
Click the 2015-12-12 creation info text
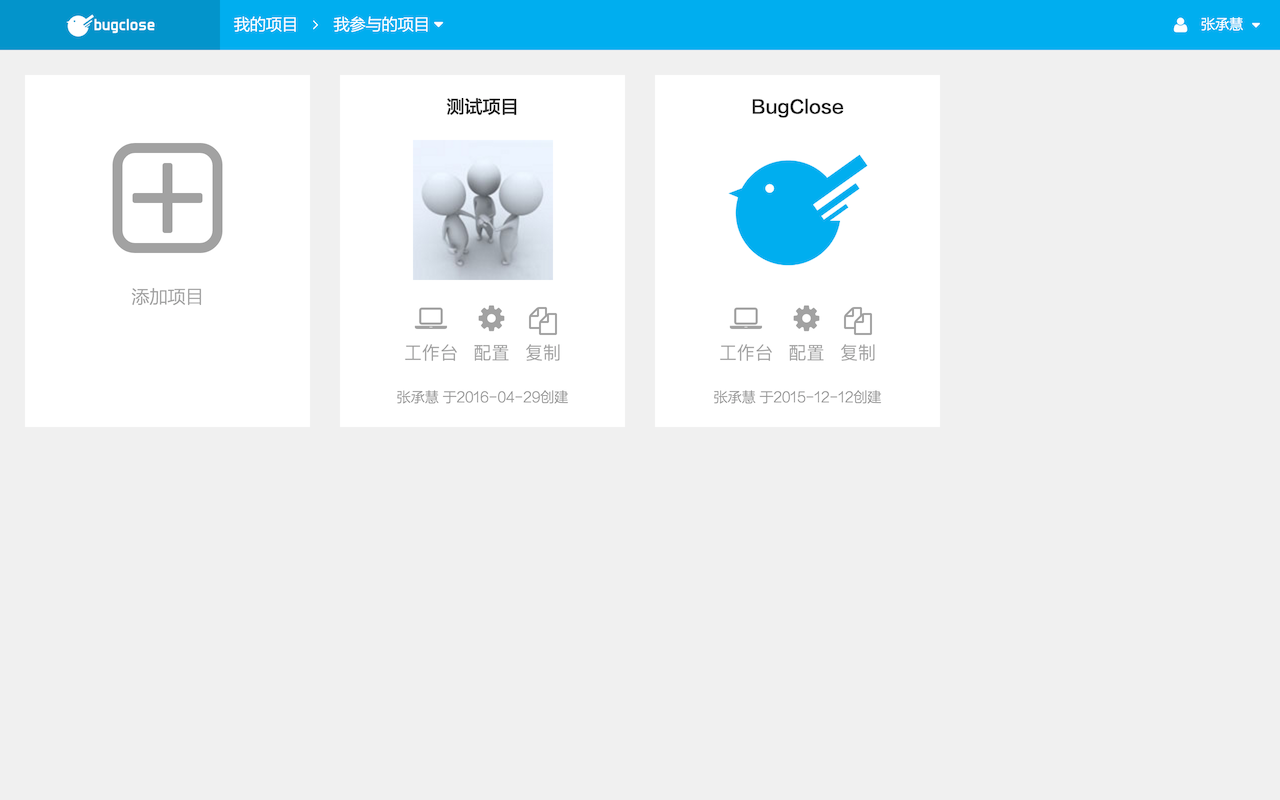point(797,397)
